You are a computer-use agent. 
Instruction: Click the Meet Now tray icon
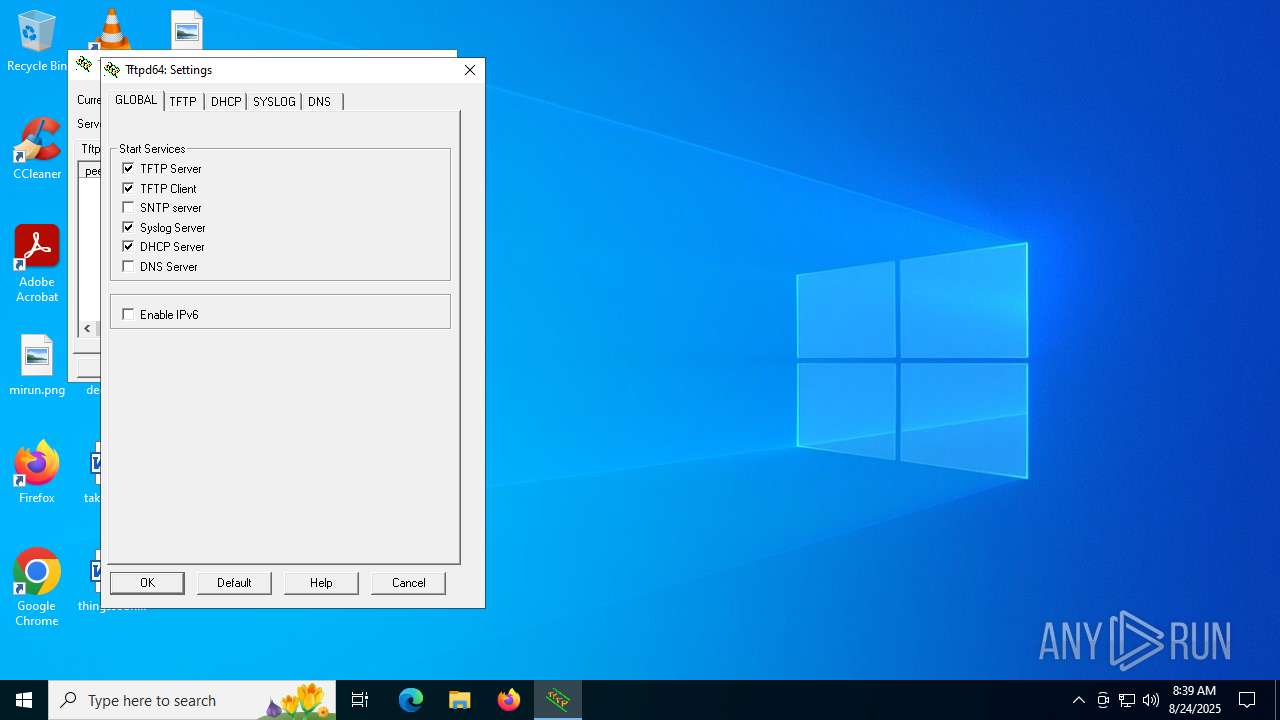click(x=1103, y=700)
